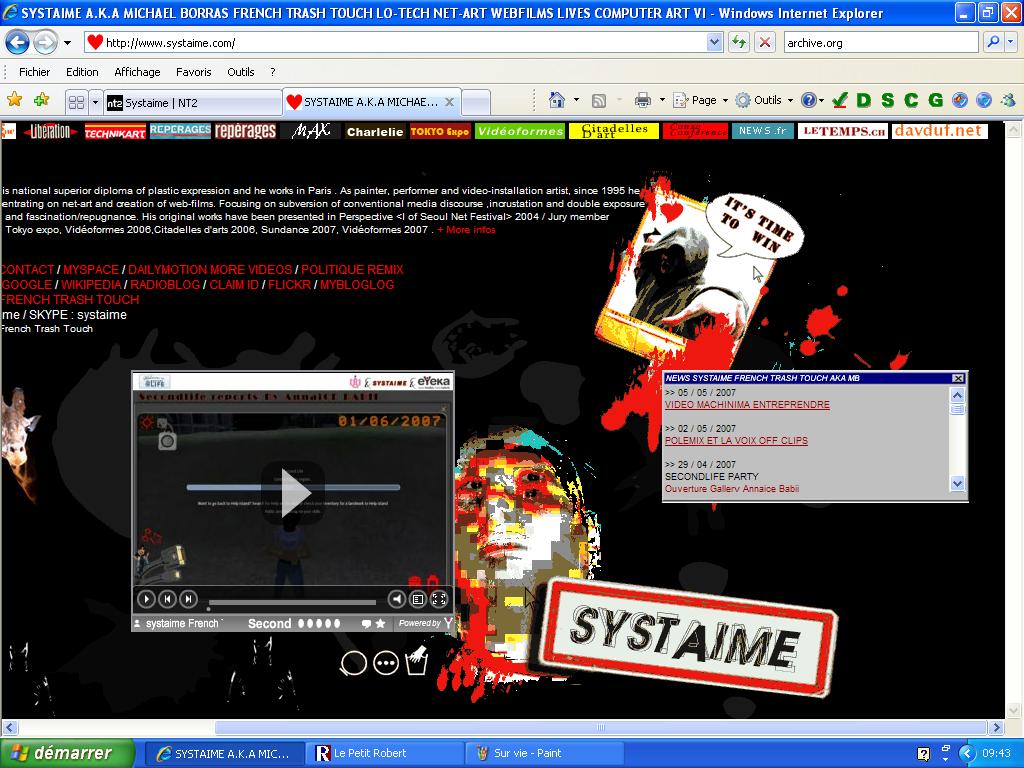Refresh the page with green arrows icon
Image resolution: width=1024 pixels, height=768 pixels.
click(x=739, y=43)
